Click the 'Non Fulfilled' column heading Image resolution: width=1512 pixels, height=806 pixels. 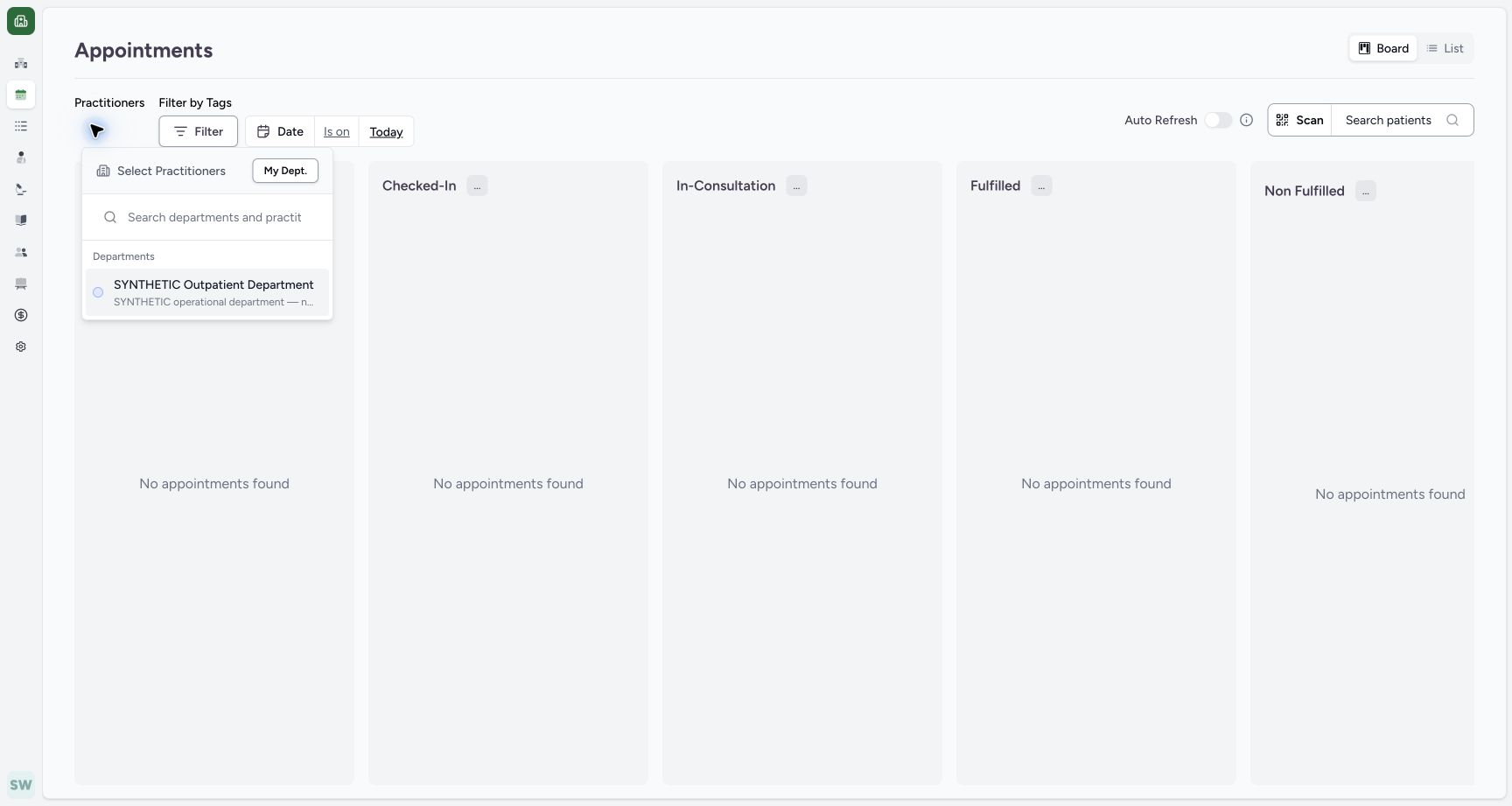(1305, 191)
